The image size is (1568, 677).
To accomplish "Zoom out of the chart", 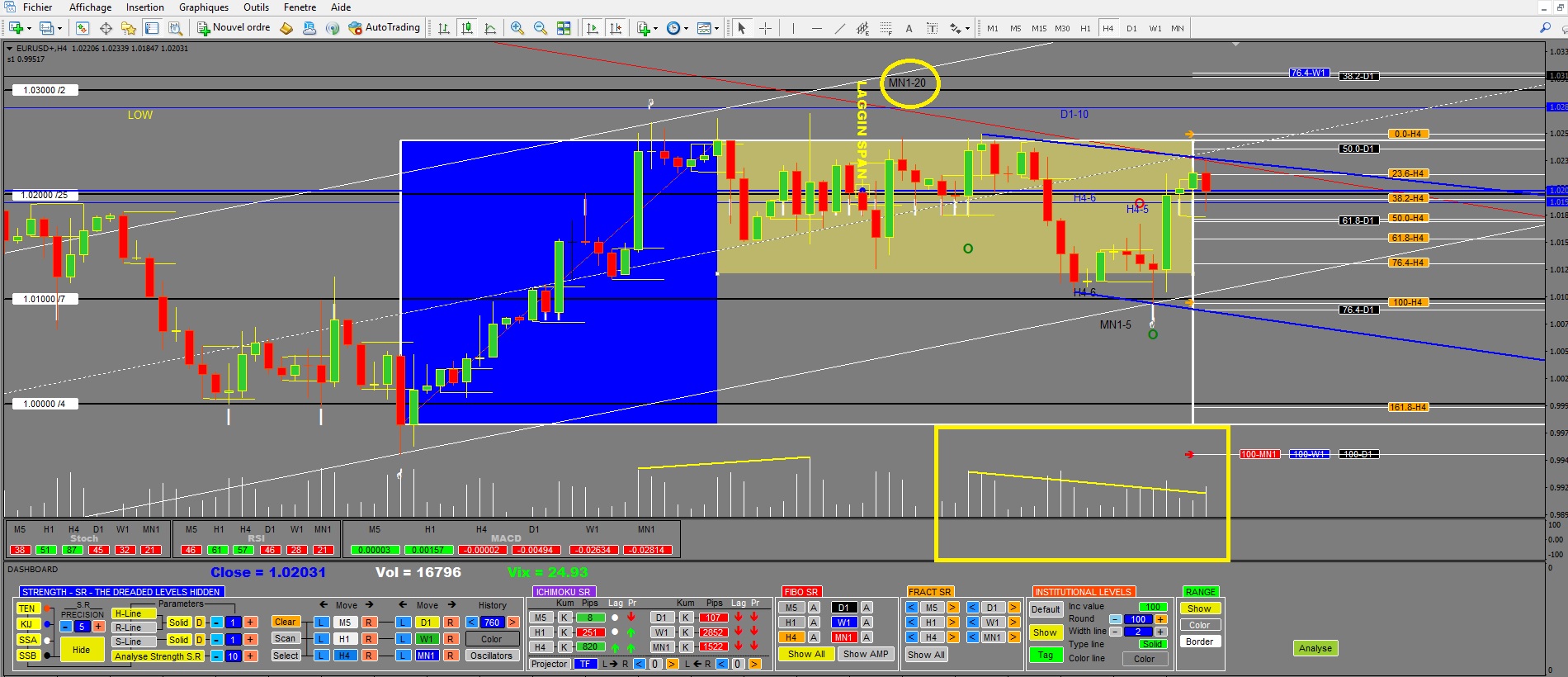I will [541, 28].
